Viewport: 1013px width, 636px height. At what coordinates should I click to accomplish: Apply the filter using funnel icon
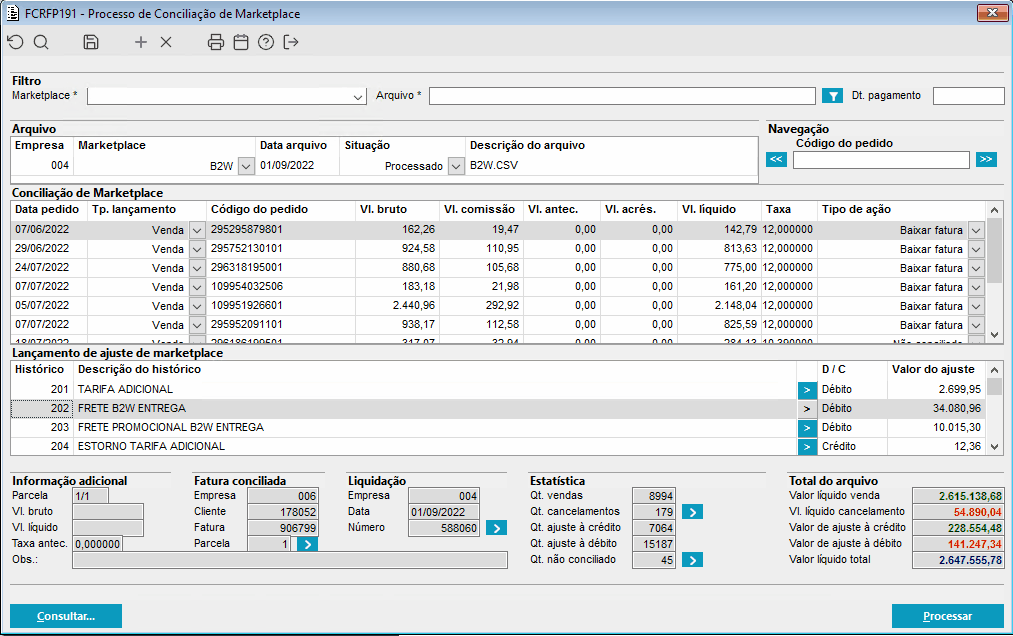coord(832,96)
